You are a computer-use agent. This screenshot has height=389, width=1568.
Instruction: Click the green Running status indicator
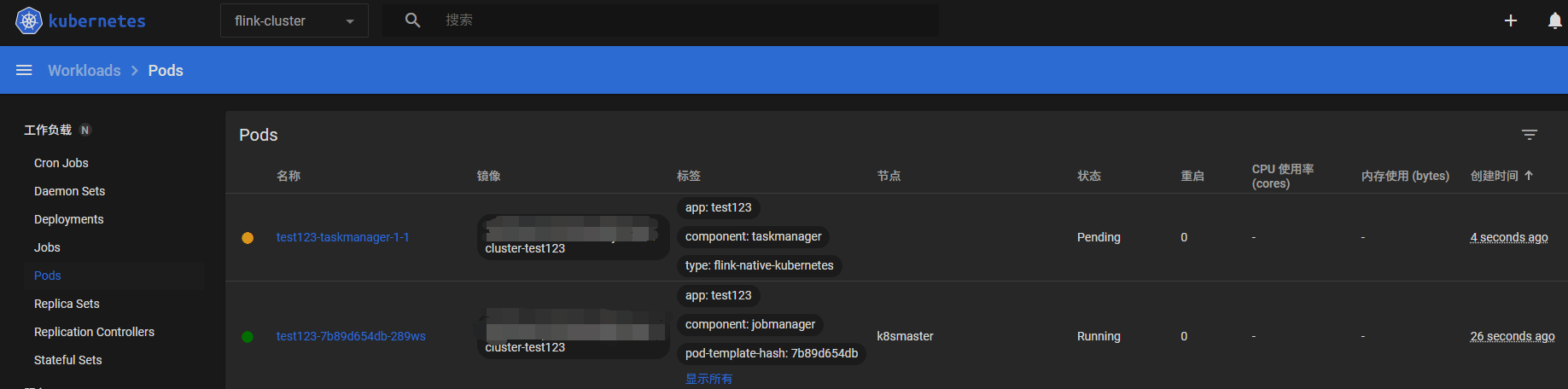248,337
